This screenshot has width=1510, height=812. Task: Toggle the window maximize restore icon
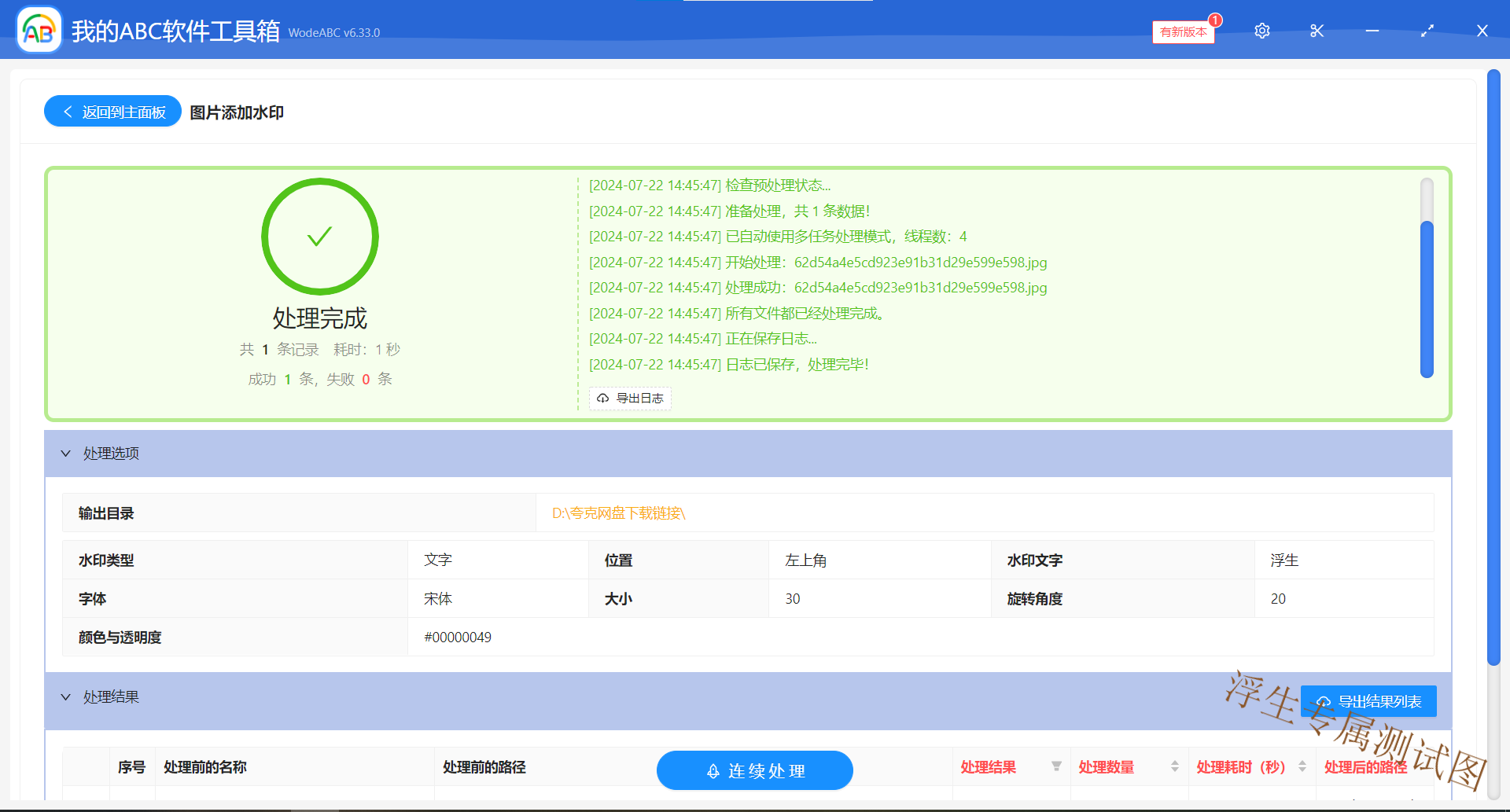pyautogui.click(x=1427, y=31)
